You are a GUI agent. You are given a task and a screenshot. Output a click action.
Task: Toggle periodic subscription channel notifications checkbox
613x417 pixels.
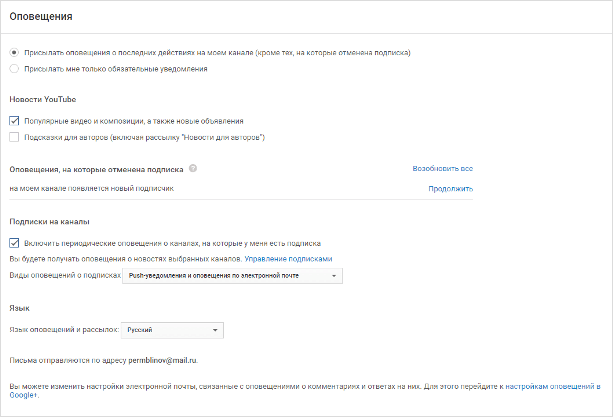(14, 243)
